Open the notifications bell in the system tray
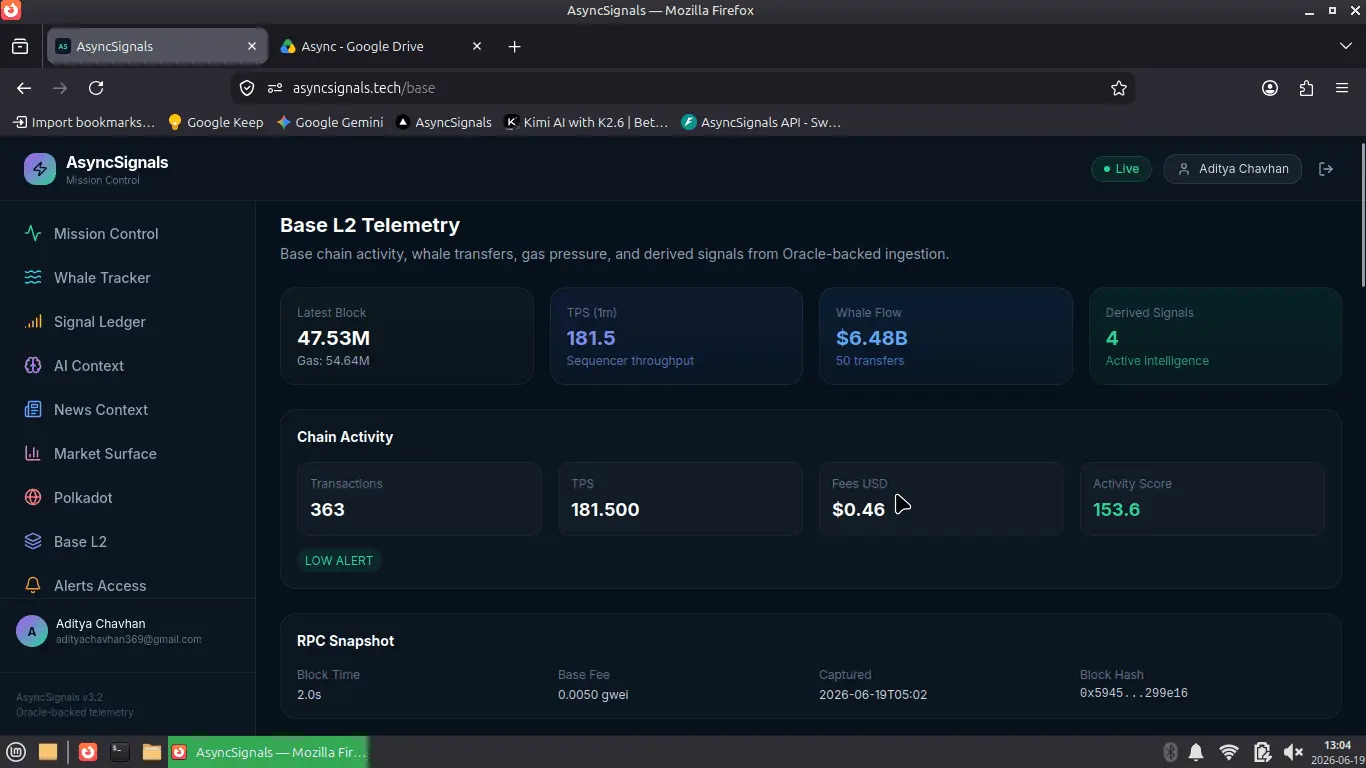Viewport: 1366px width, 768px height. (x=1196, y=752)
